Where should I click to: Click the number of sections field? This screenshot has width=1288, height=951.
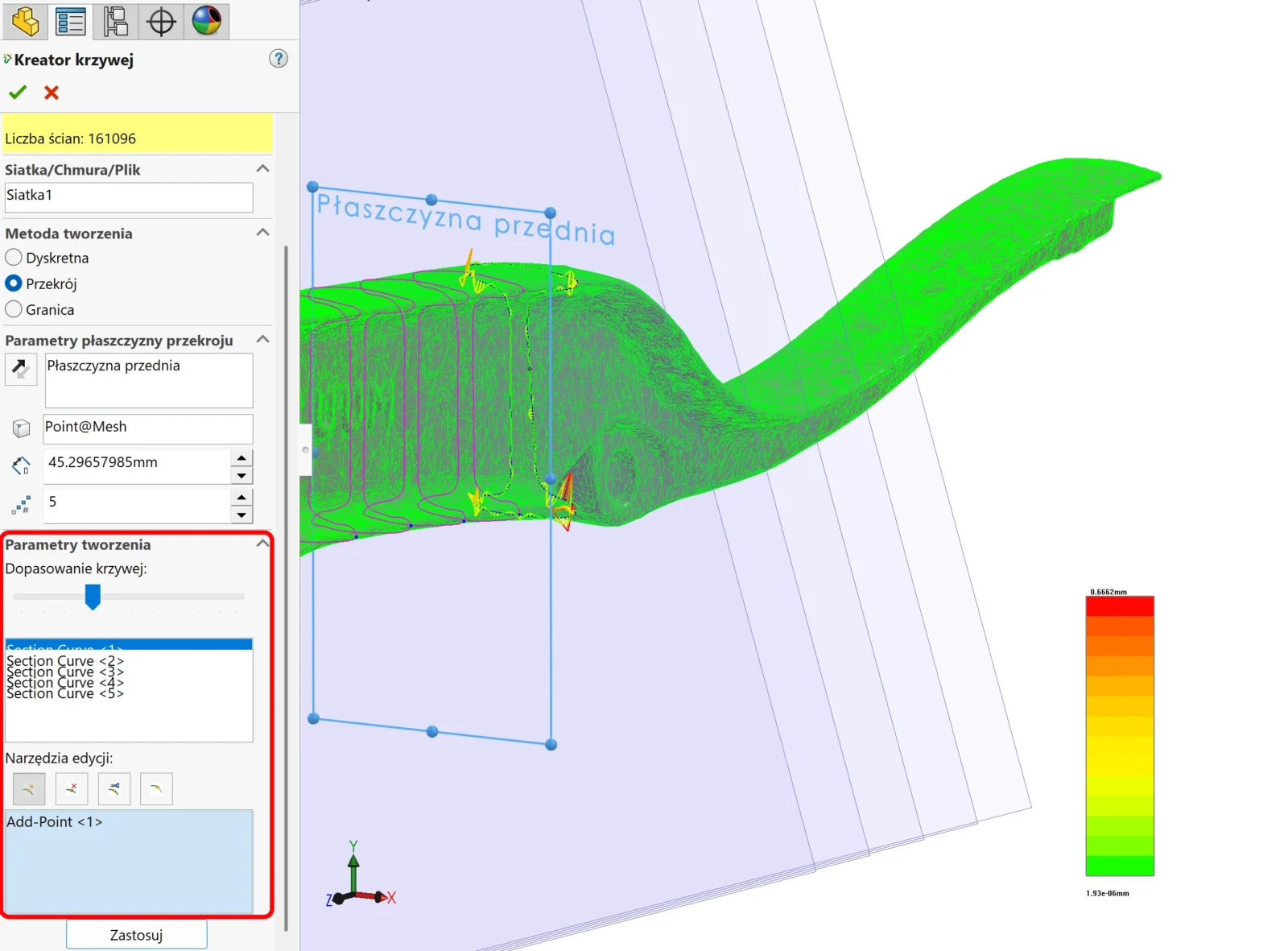coord(137,506)
